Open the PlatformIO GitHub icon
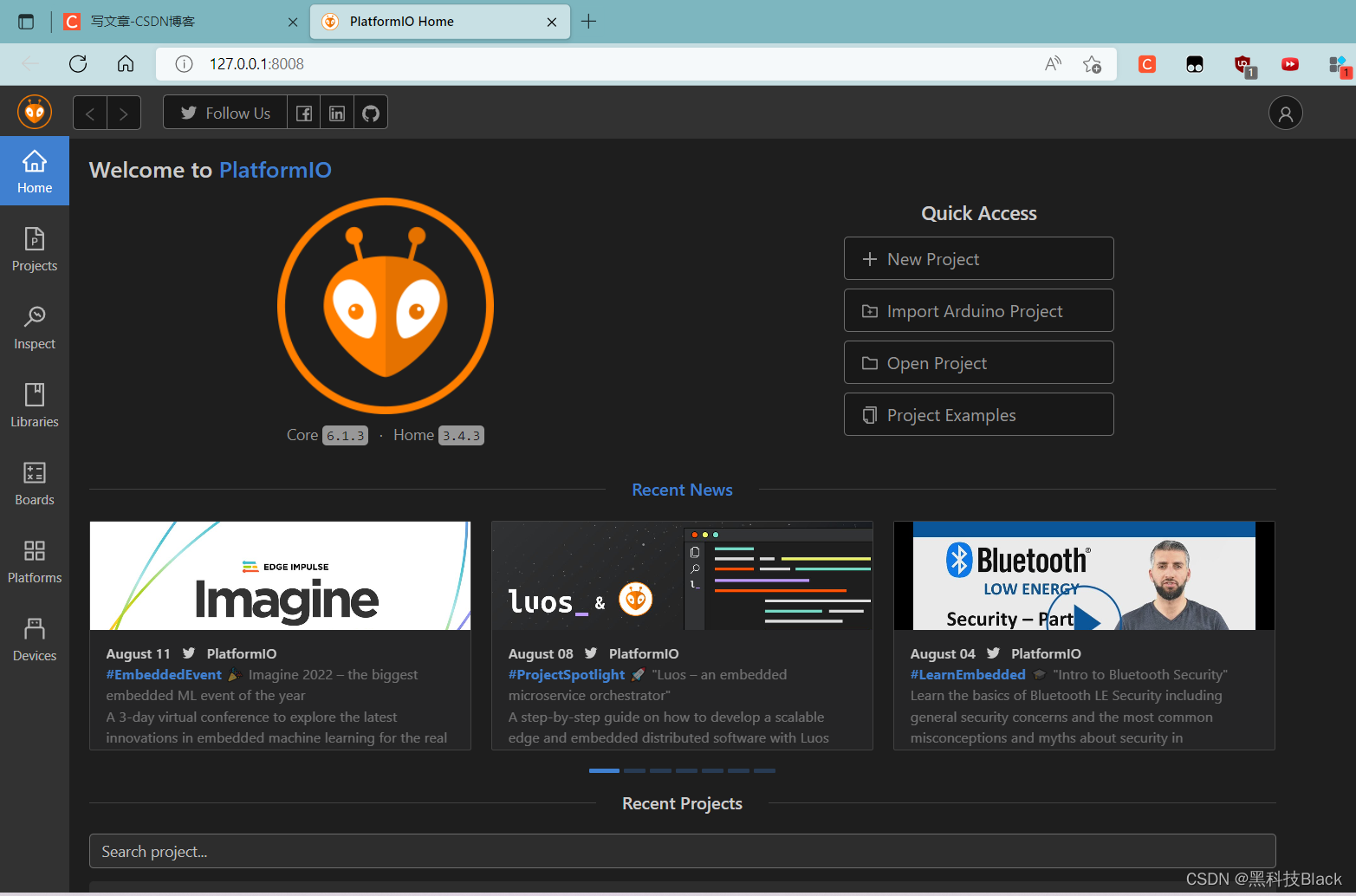 tap(371, 113)
